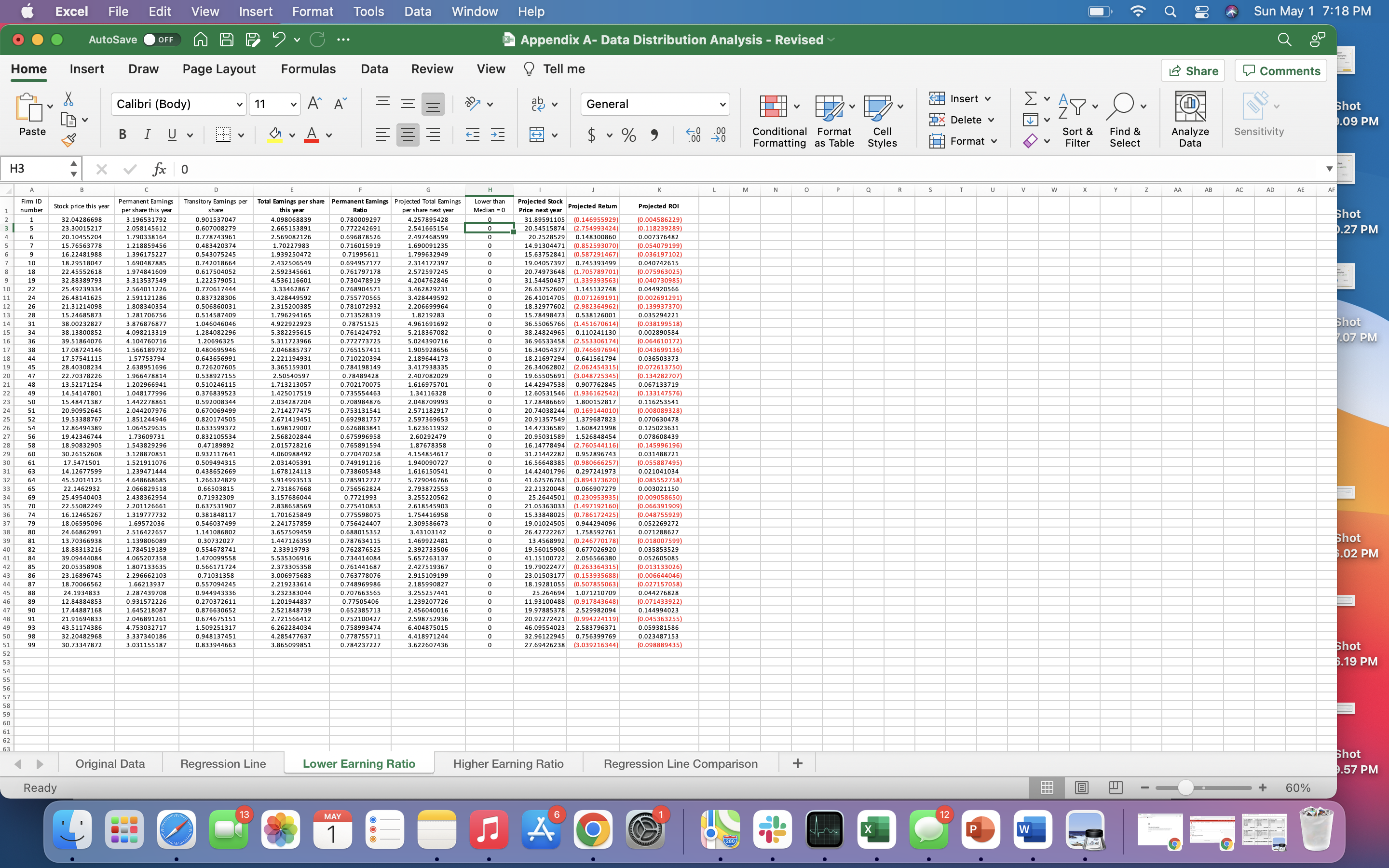
Task: Open the Calibri font name dropdown
Action: [x=239, y=105]
